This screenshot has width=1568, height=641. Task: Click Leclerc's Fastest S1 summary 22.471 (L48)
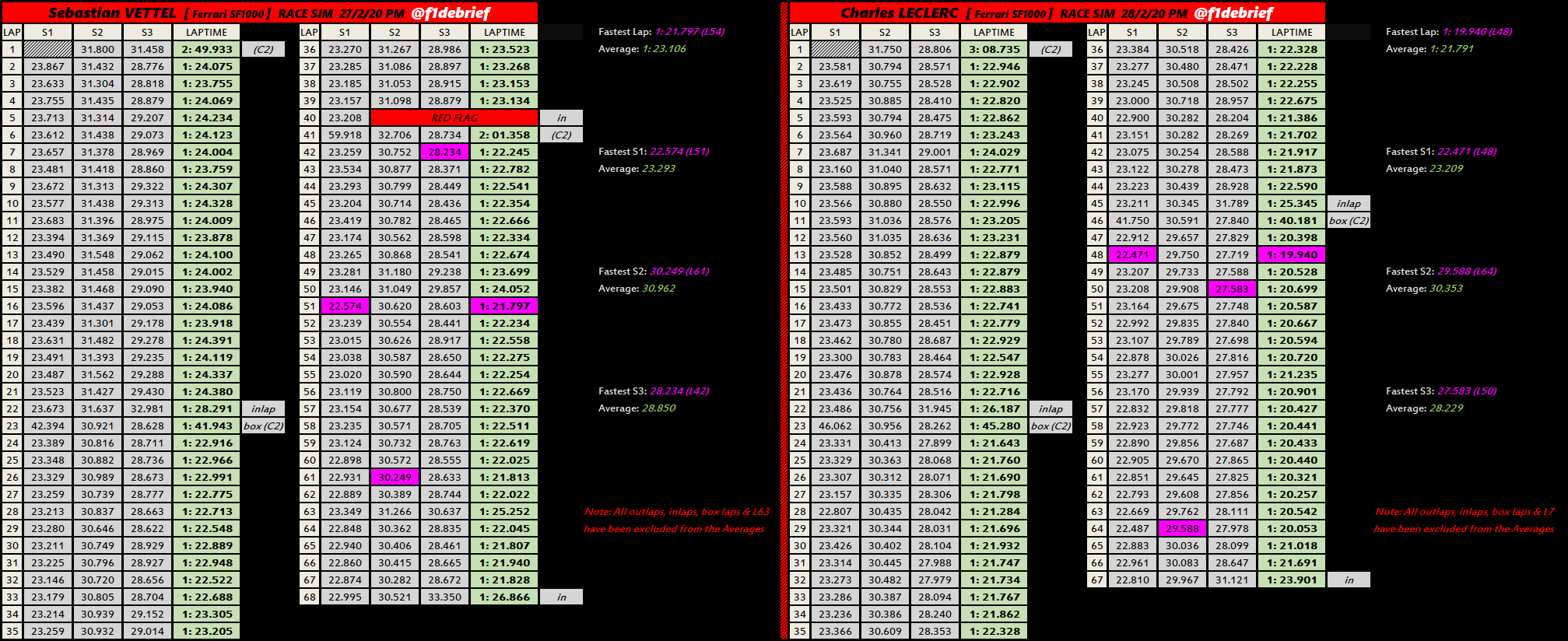1467,152
